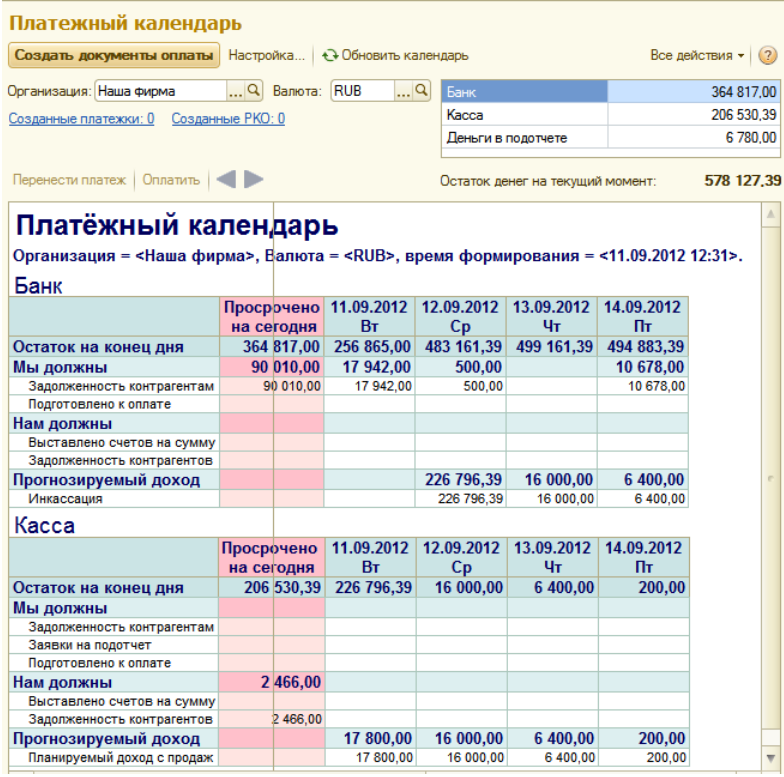Go to previous period with left arrow
This screenshot has width=784, height=777.
[x=226, y=179]
